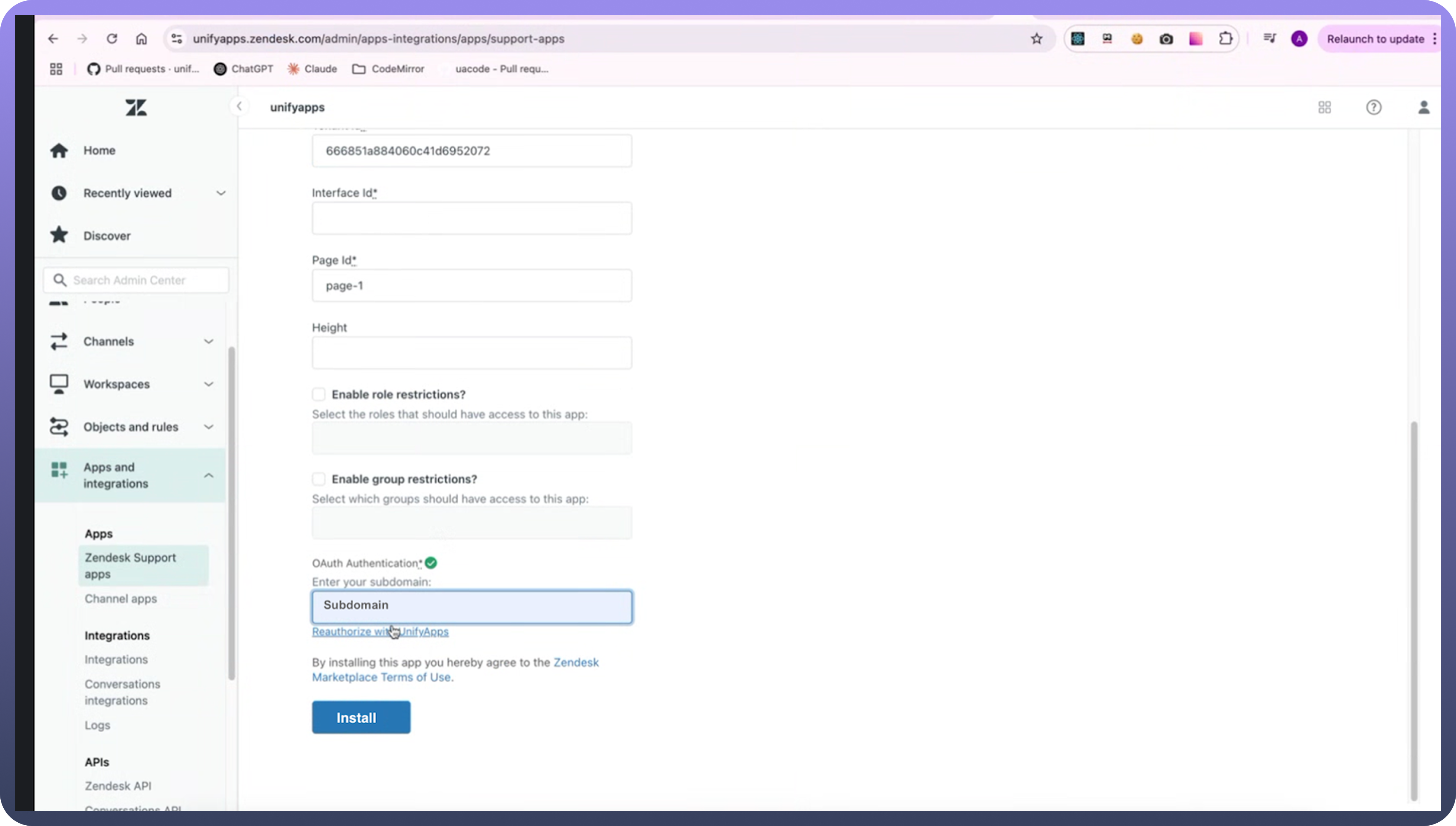Open the browser extensions puzzle icon
This screenshot has height=826, width=1456.
pos(1225,39)
